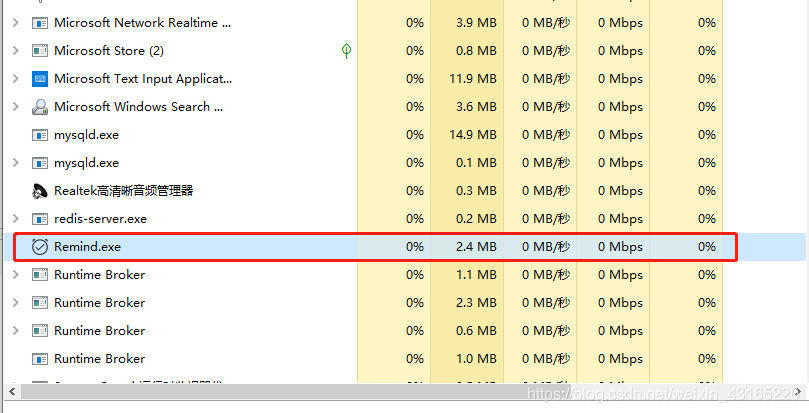This screenshot has width=809, height=413.
Task: Expand the Microsoft Store (2) group
Action: coord(15,51)
